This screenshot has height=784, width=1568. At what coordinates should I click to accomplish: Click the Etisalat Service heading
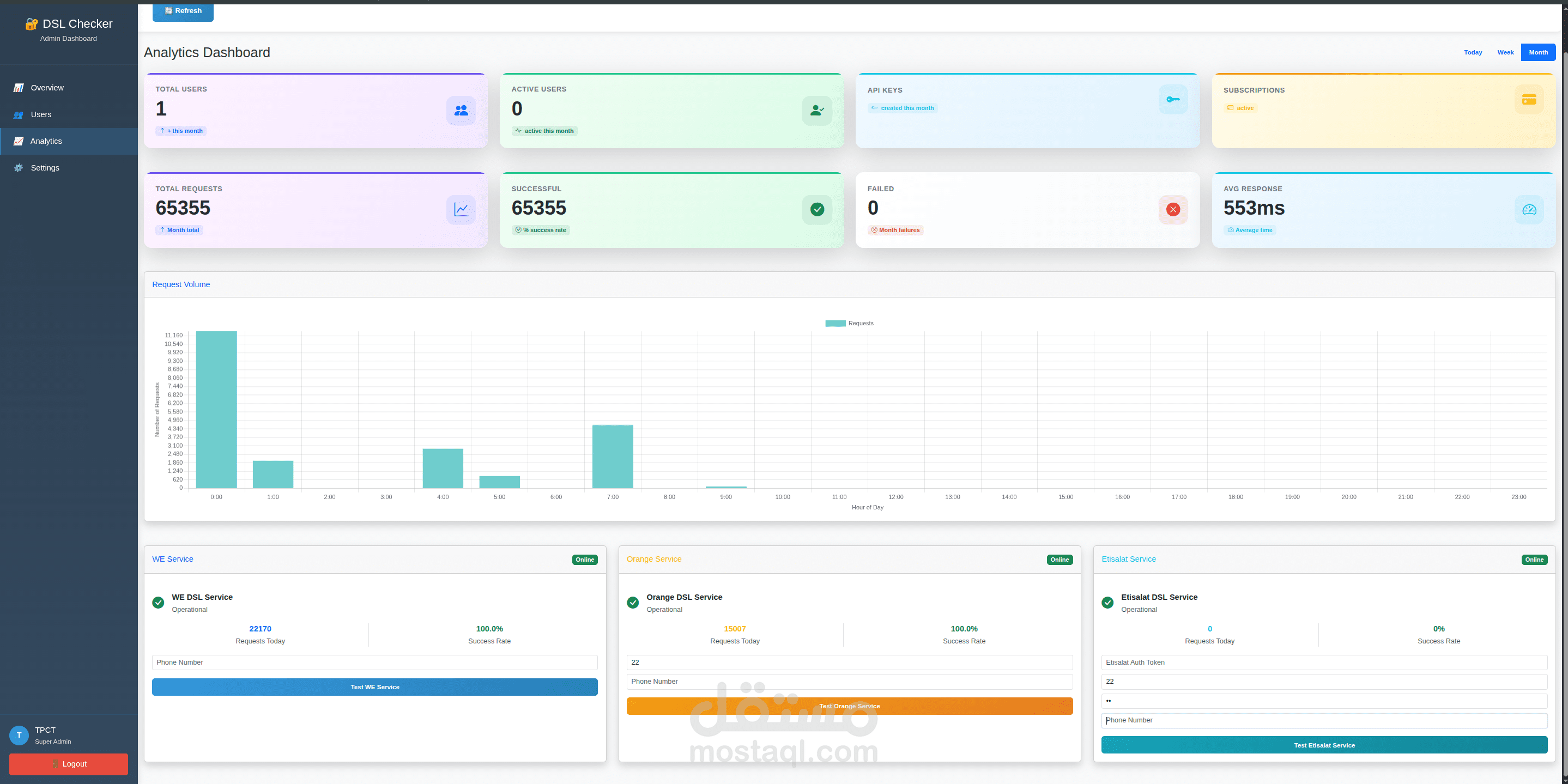[1129, 559]
